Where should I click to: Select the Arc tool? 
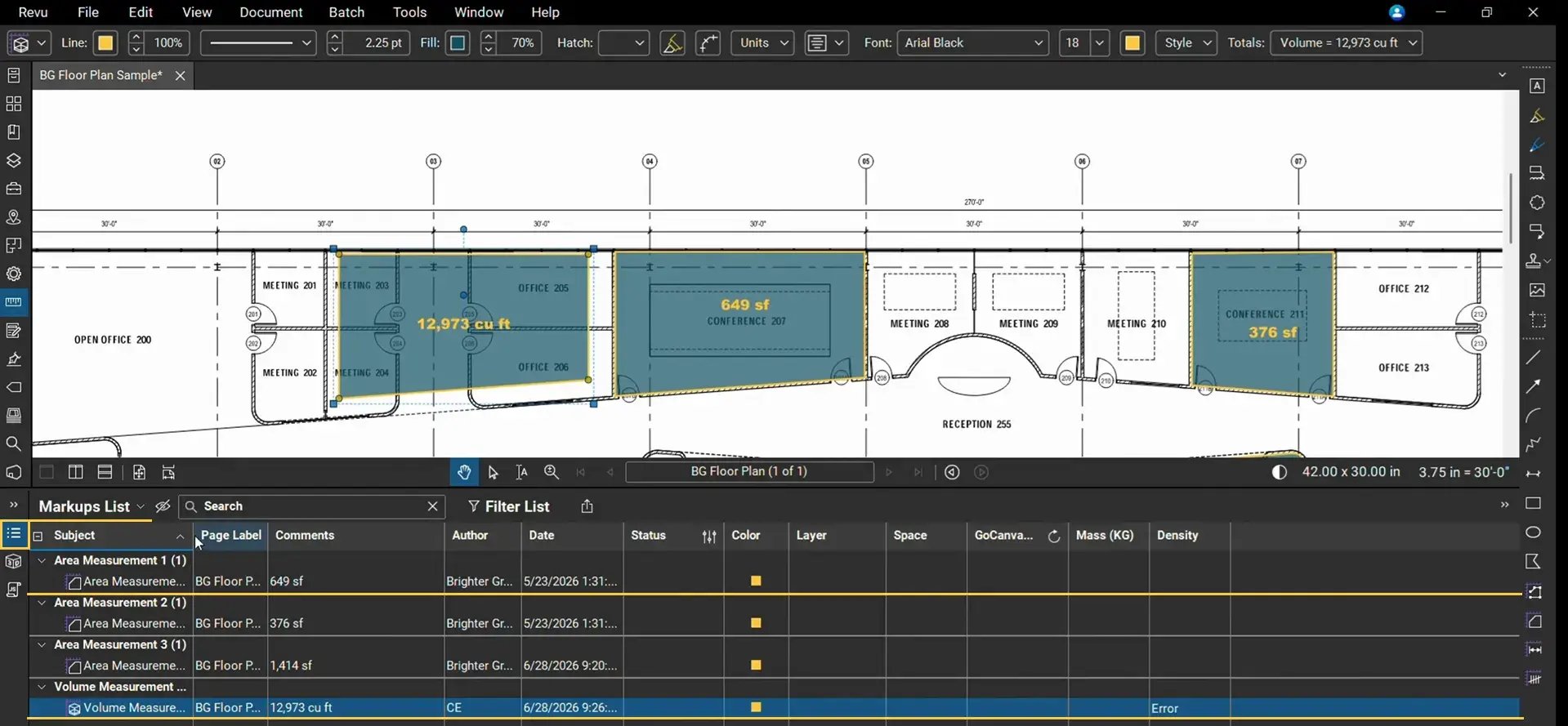click(x=1534, y=416)
